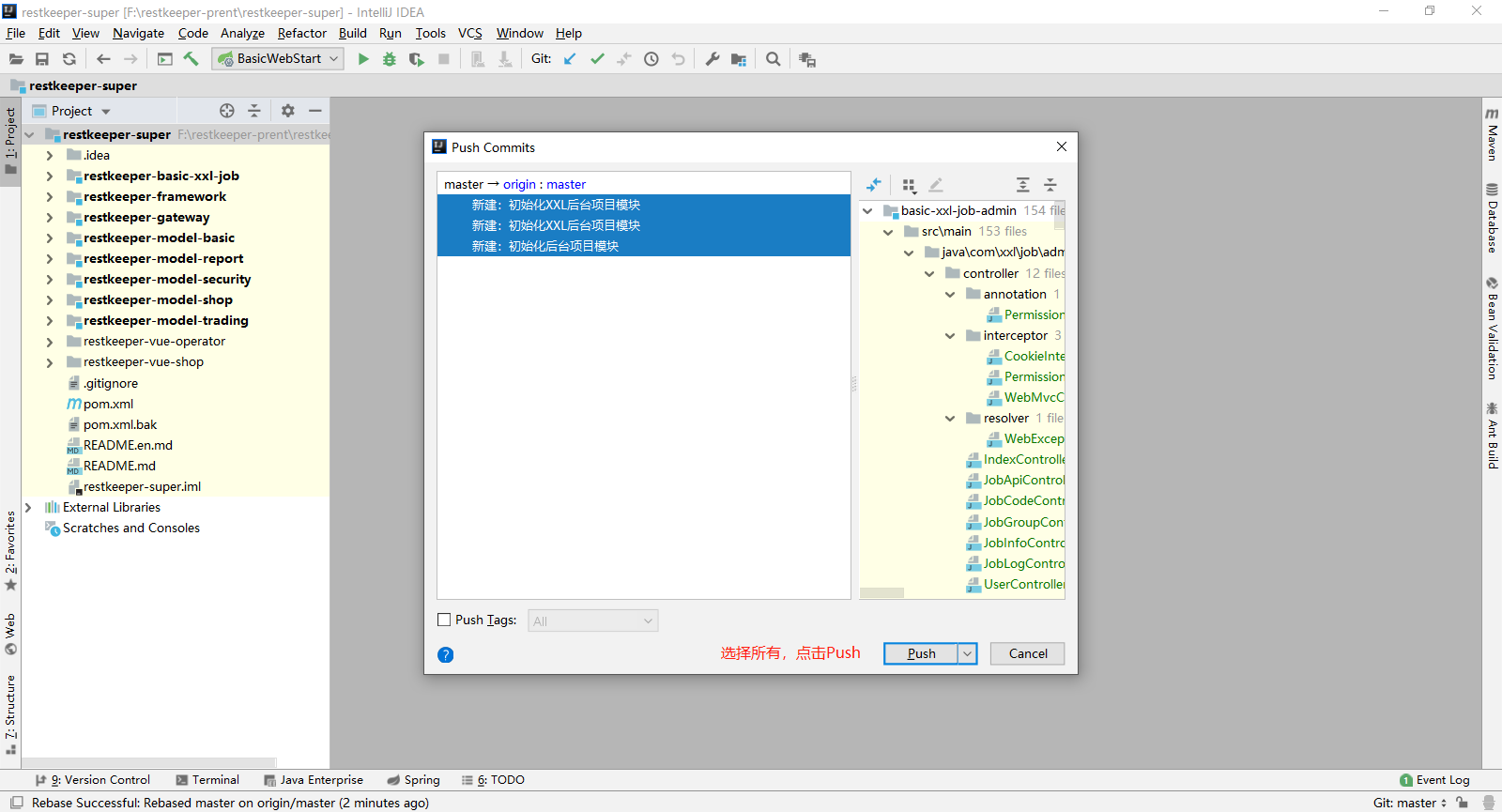Click origin remote link
The image size is (1502, 812).
[x=519, y=185]
